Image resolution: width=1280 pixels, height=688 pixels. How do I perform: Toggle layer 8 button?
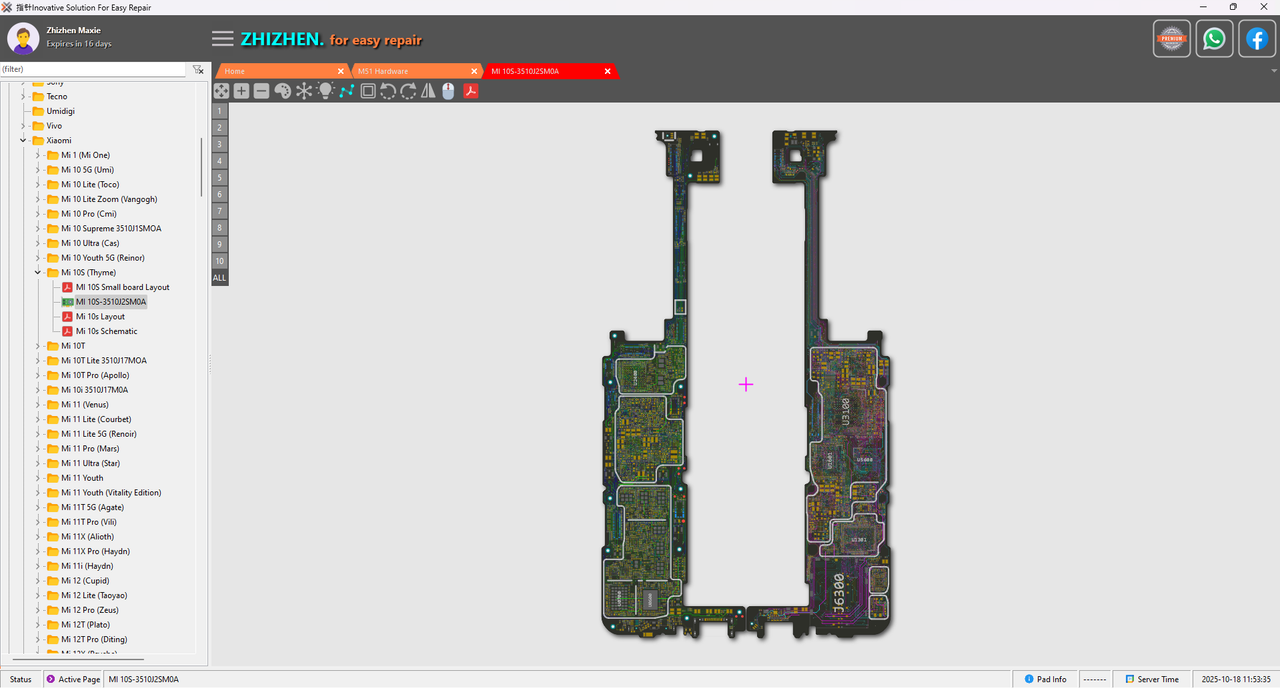(220, 228)
